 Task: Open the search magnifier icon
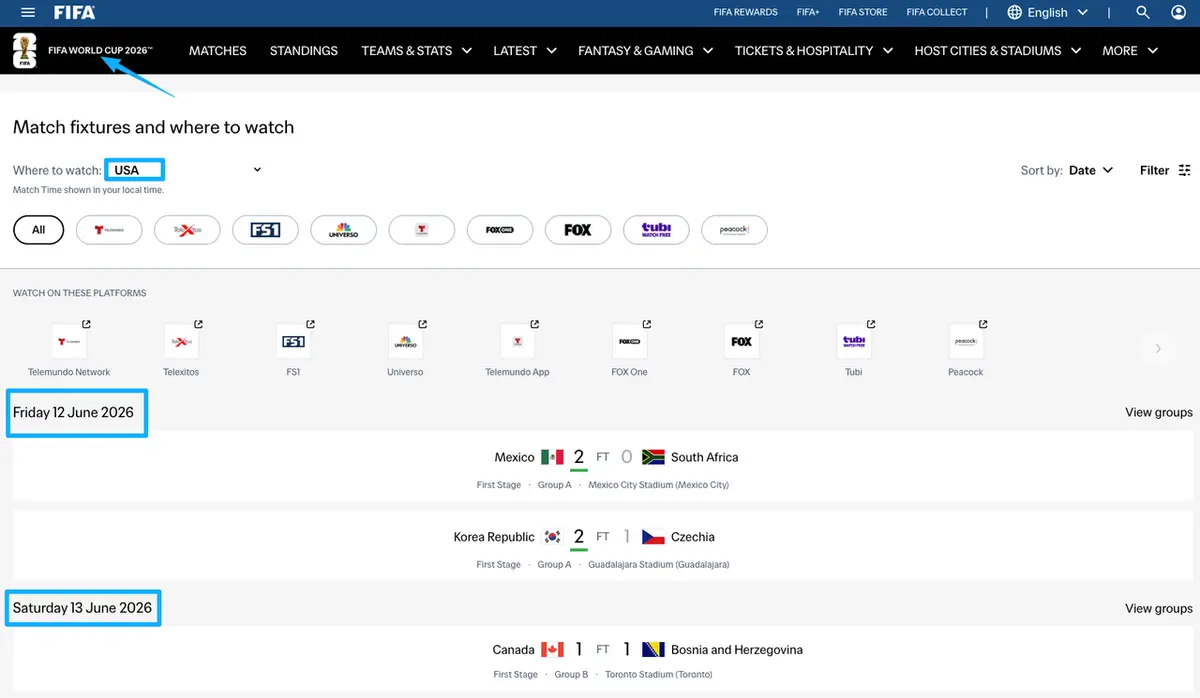[x=1143, y=13]
